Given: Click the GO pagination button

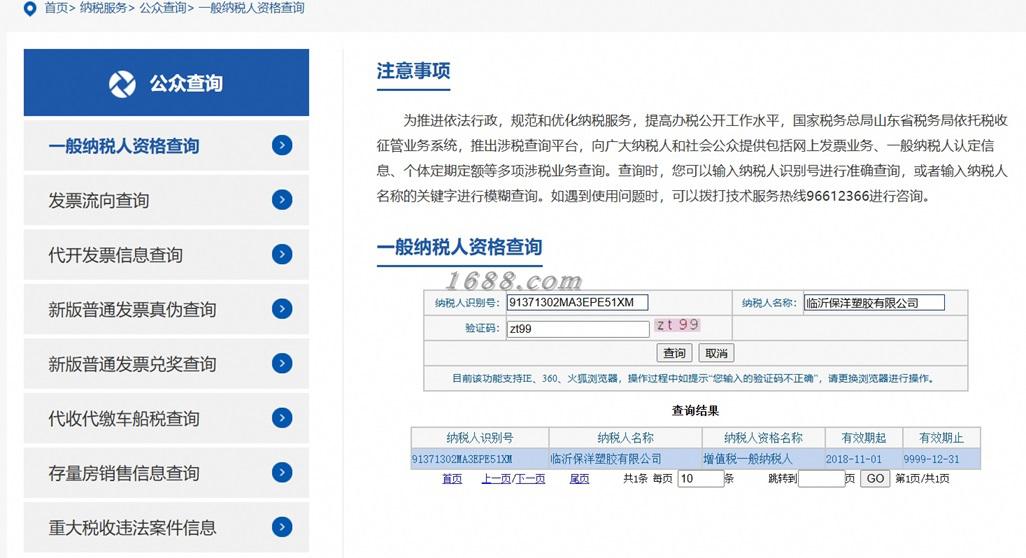Looking at the screenshot, I should pyautogui.click(x=876, y=479).
